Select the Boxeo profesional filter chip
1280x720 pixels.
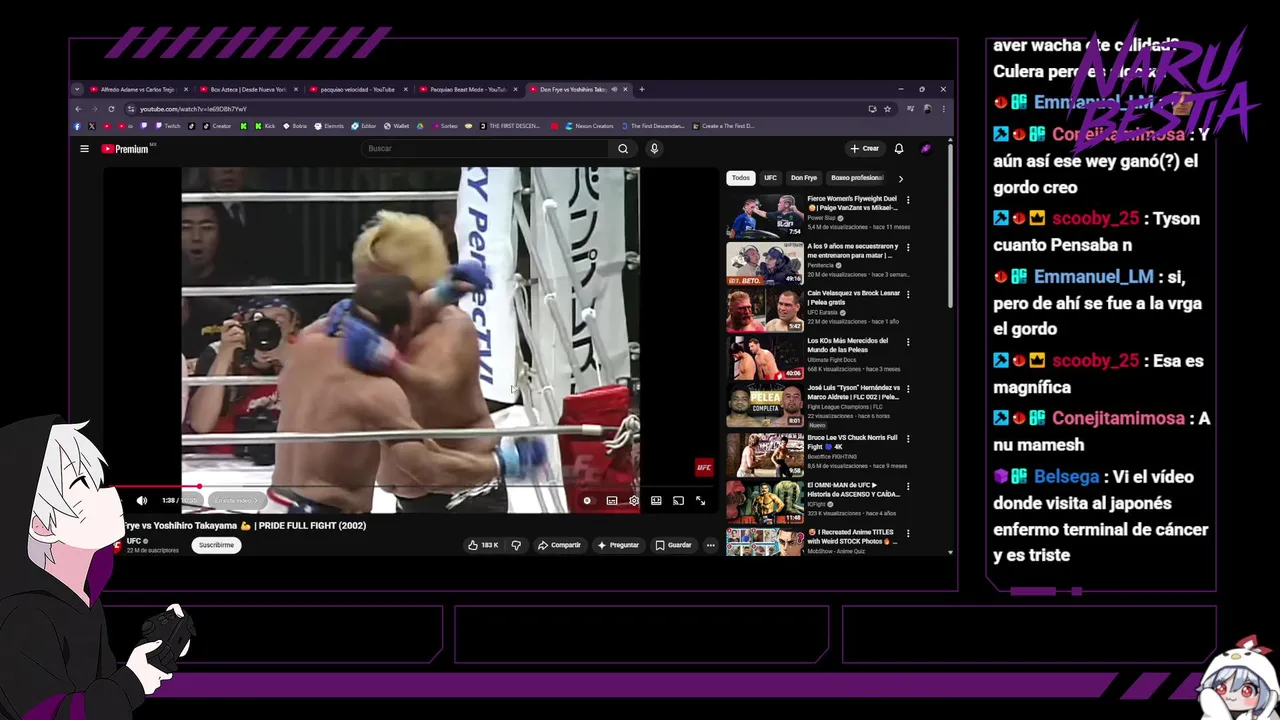857,178
